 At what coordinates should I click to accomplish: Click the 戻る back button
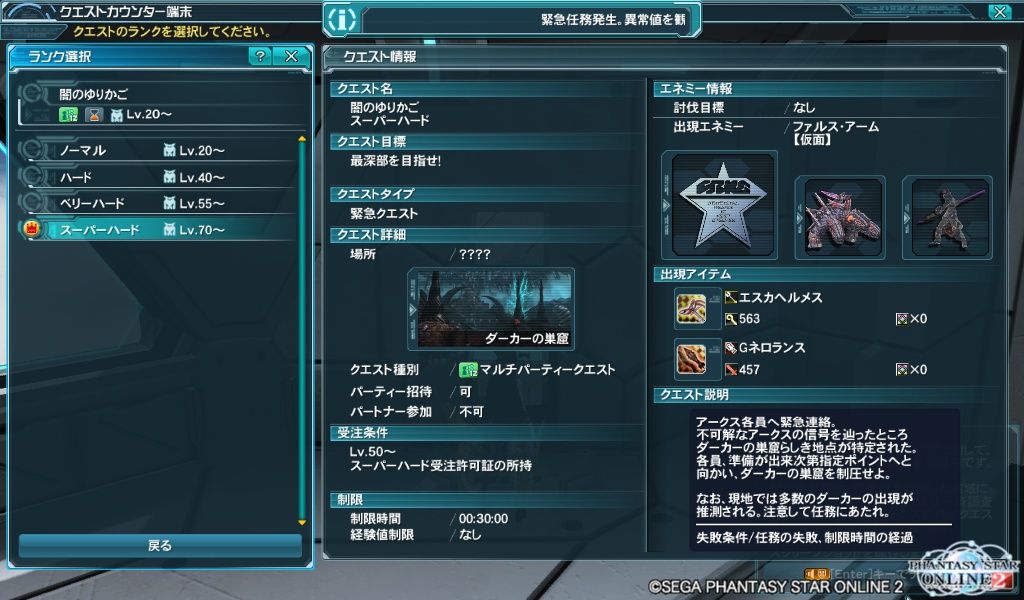point(160,545)
